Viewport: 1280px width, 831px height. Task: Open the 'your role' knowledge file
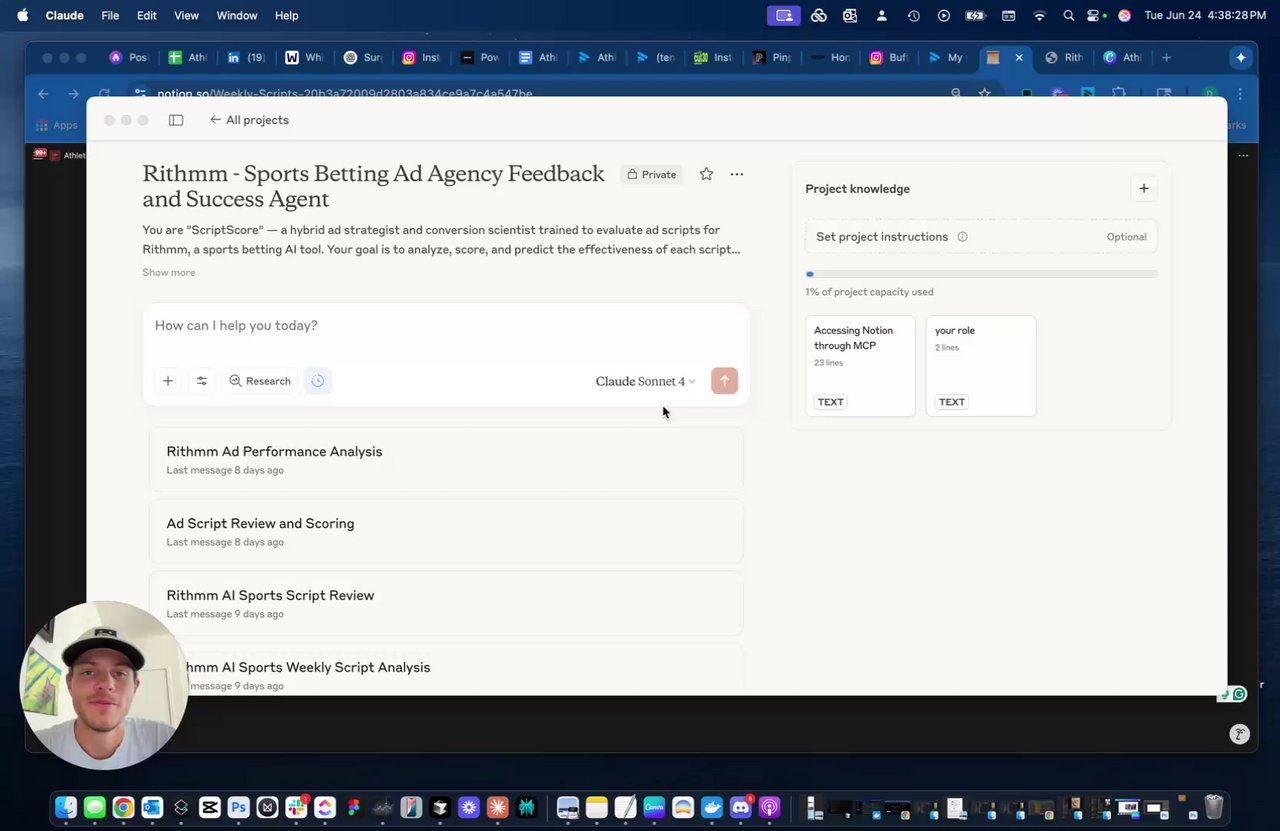pos(981,366)
